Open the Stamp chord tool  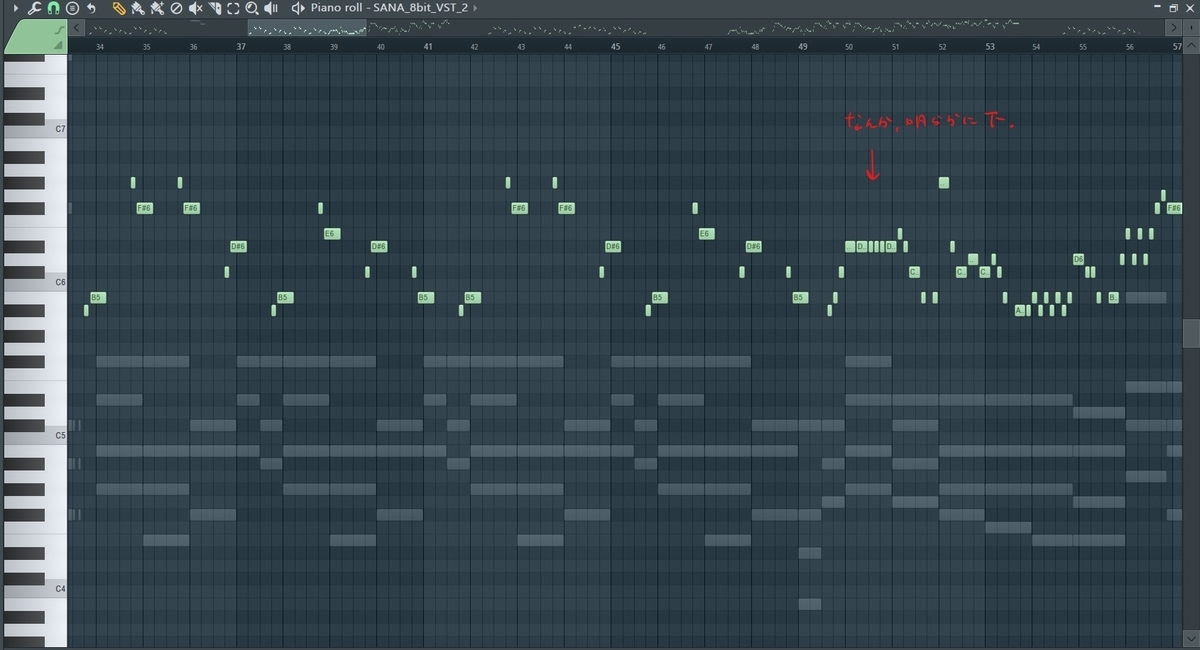(x=73, y=8)
